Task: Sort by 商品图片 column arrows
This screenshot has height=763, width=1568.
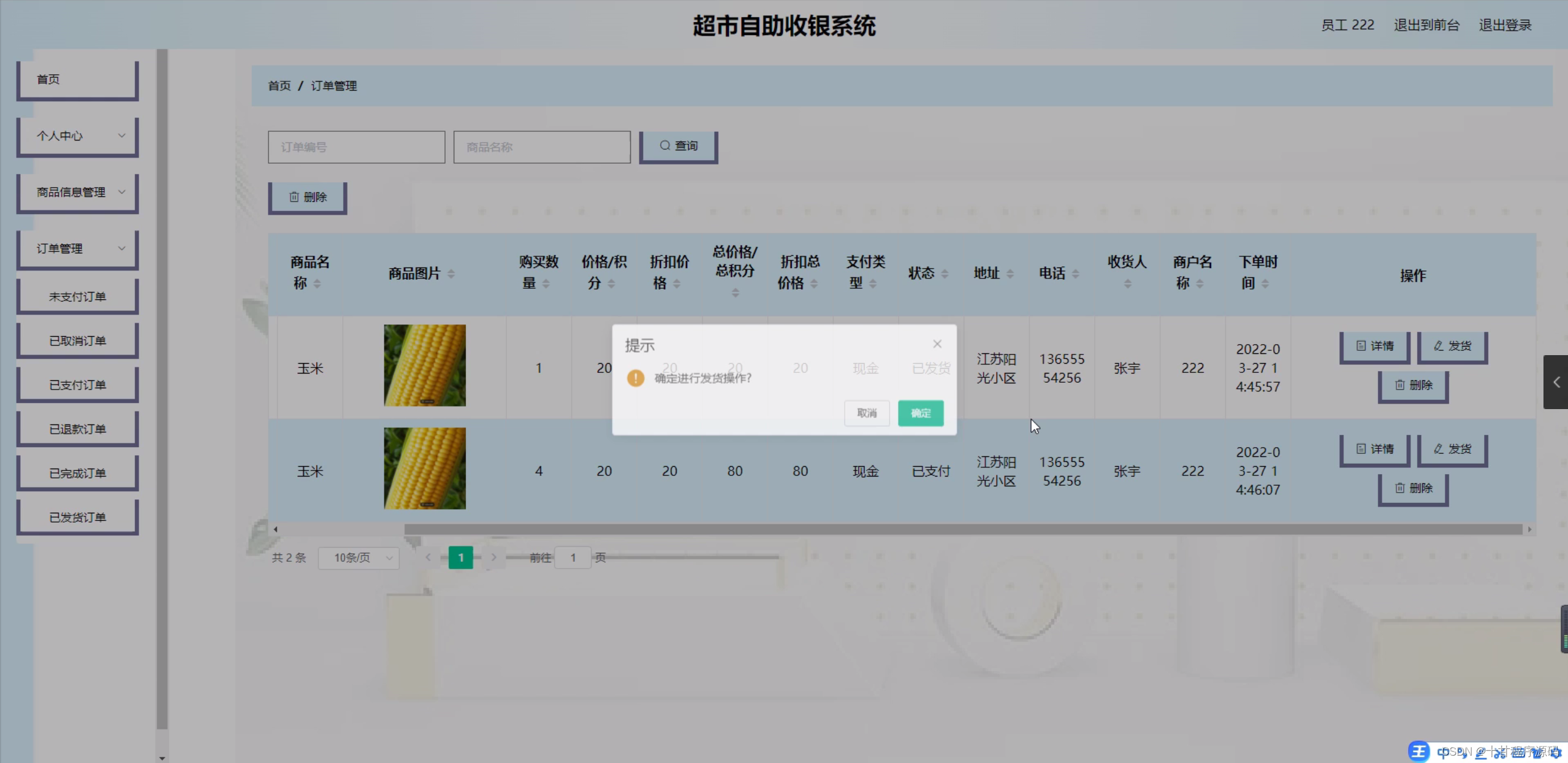Action: click(x=451, y=274)
